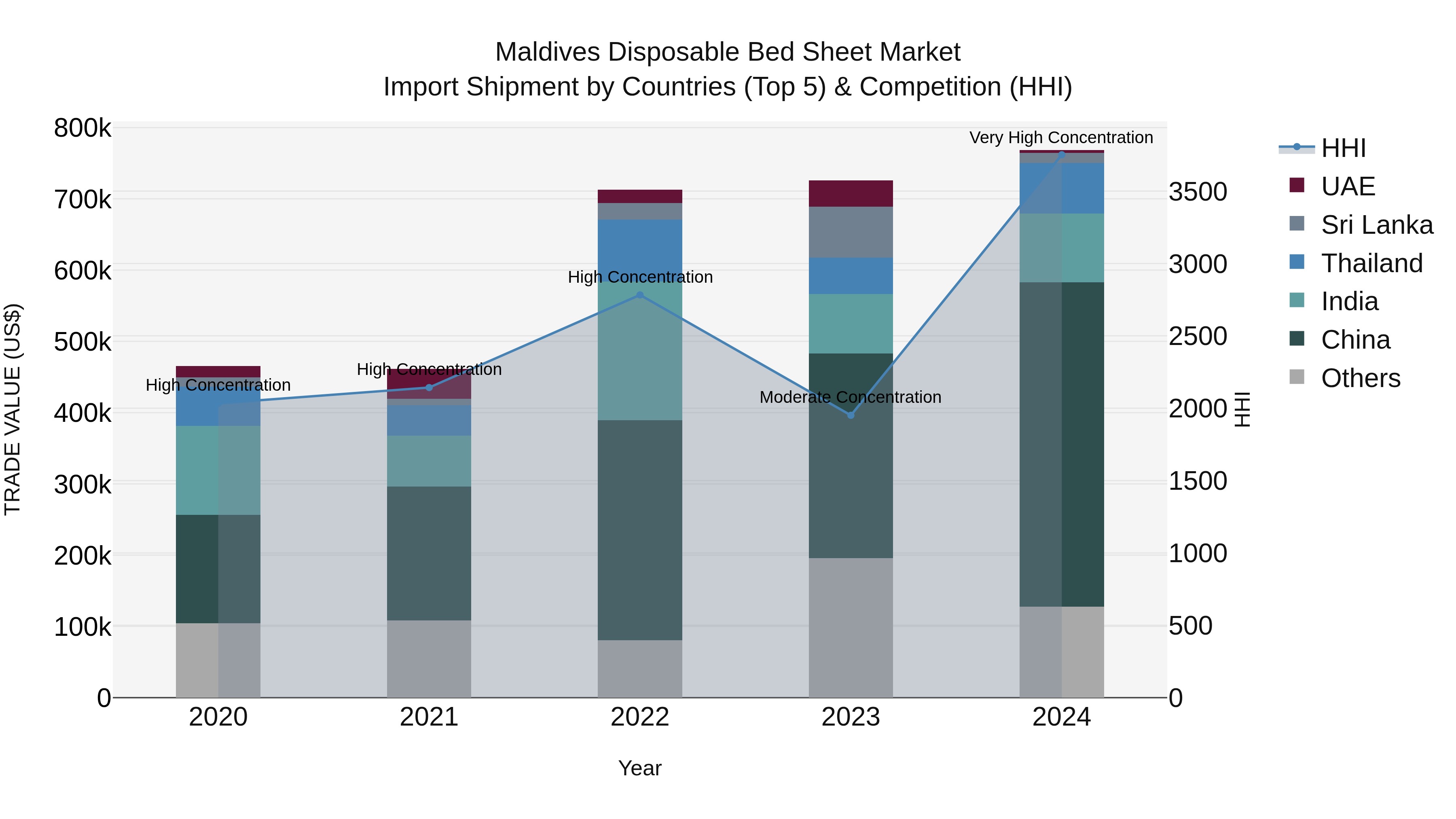Click the 2021 x-axis label
The image size is (1456, 819).
click(x=429, y=717)
